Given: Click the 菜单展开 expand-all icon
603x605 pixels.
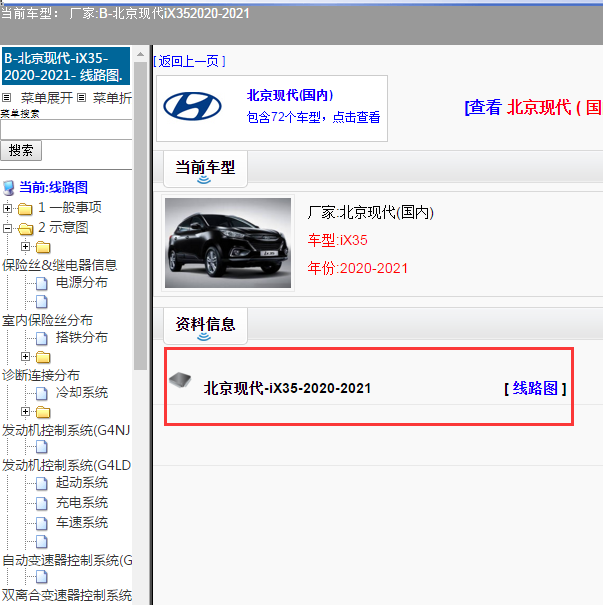Looking at the screenshot, I should (x=7, y=98).
